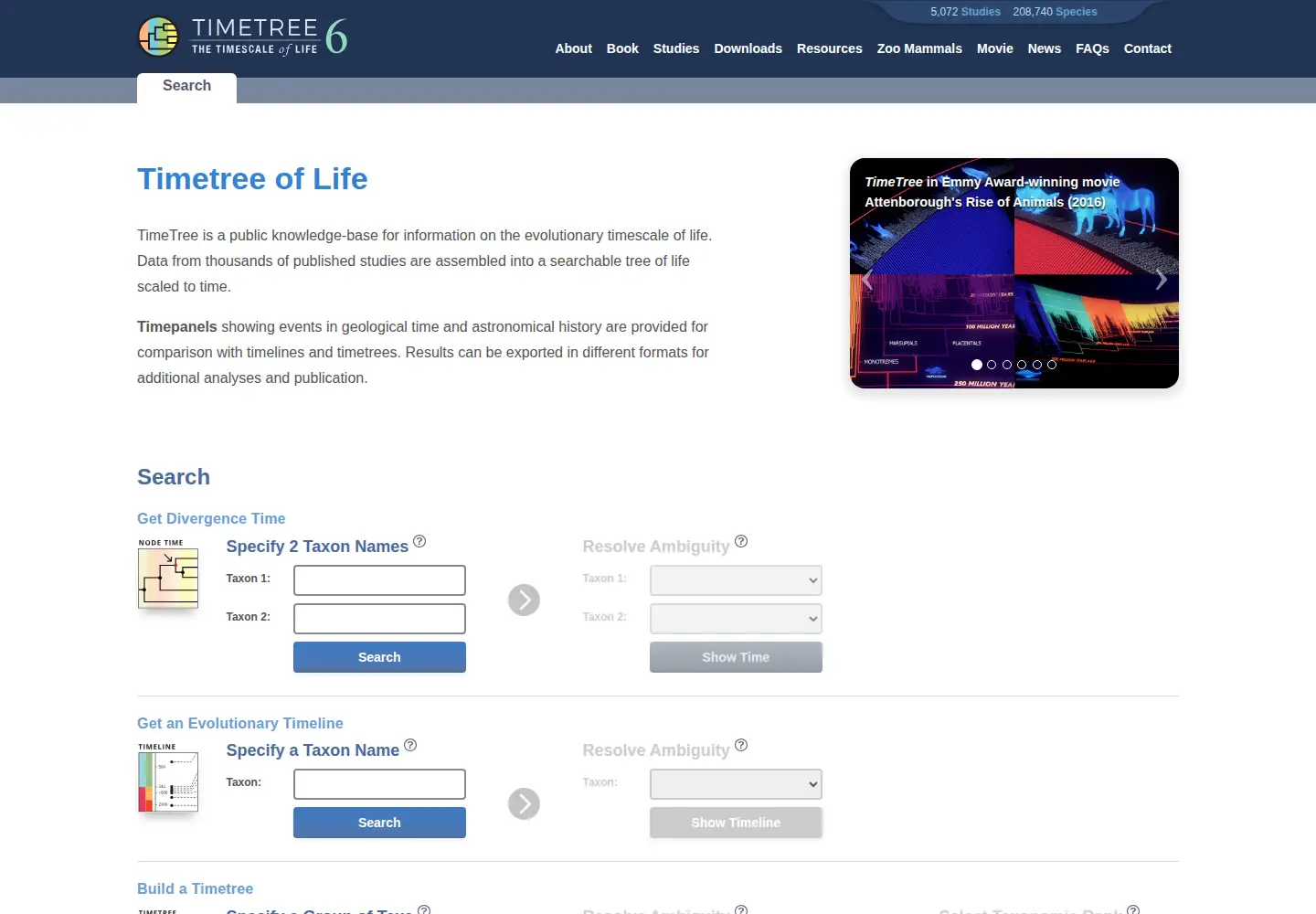Open the Downloads menu item
This screenshot has height=914, width=1316.
tap(748, 48)
